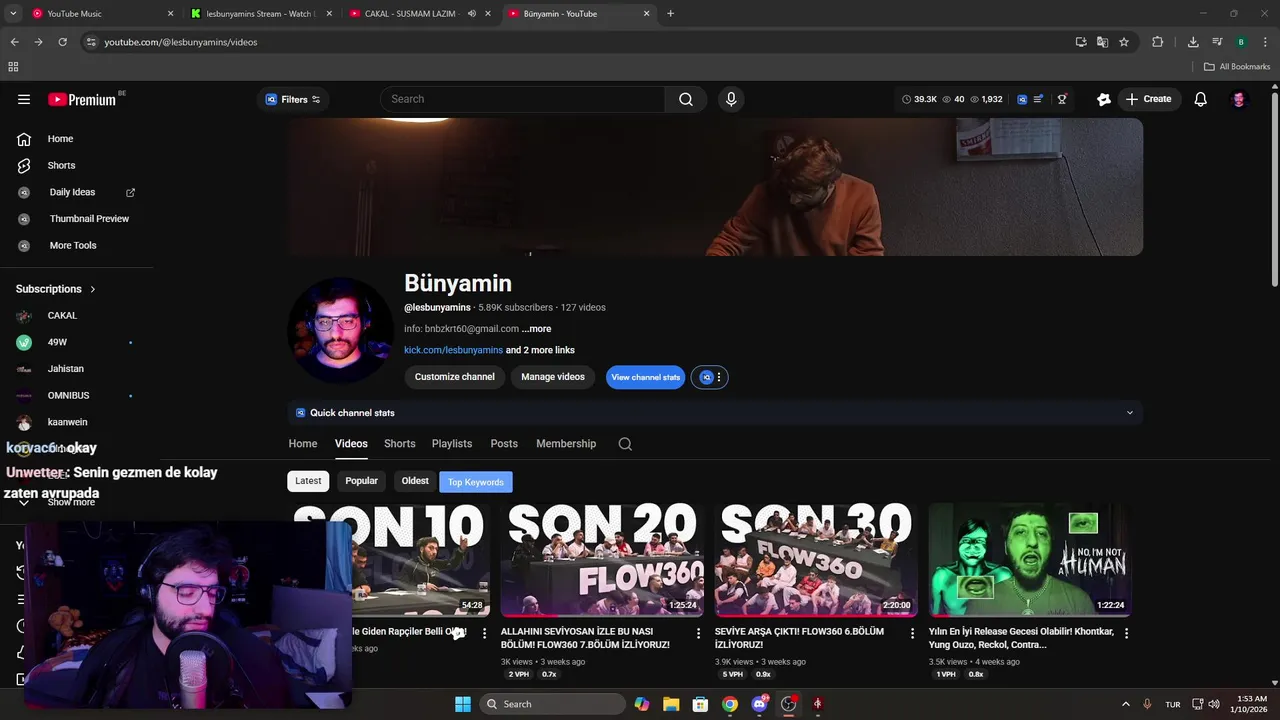This screenshot has height=720, width=1280.
Task: Click the YouTube search input field
Action: tap(522, 99)
